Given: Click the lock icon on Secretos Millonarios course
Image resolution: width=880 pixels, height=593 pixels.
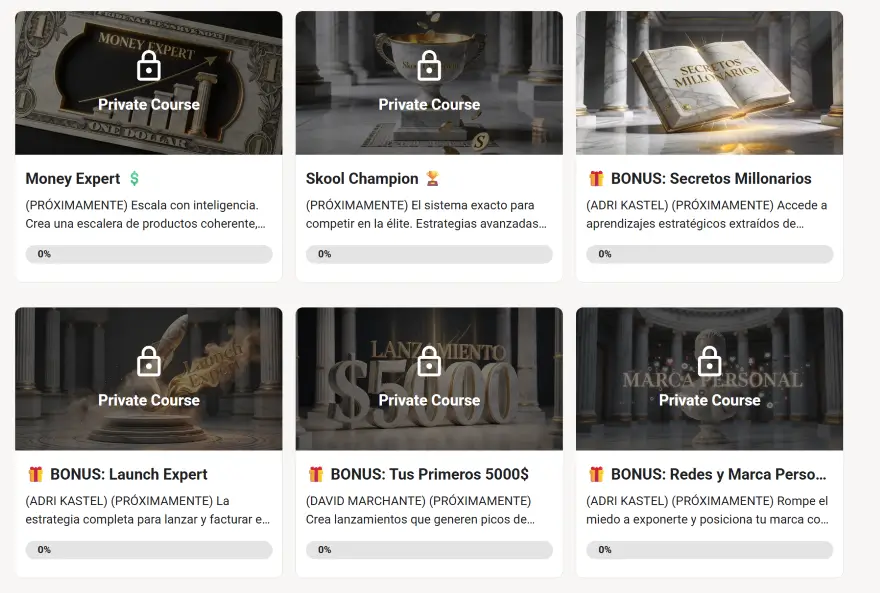Looking at the screenshot, I should [x=709, y=67].
